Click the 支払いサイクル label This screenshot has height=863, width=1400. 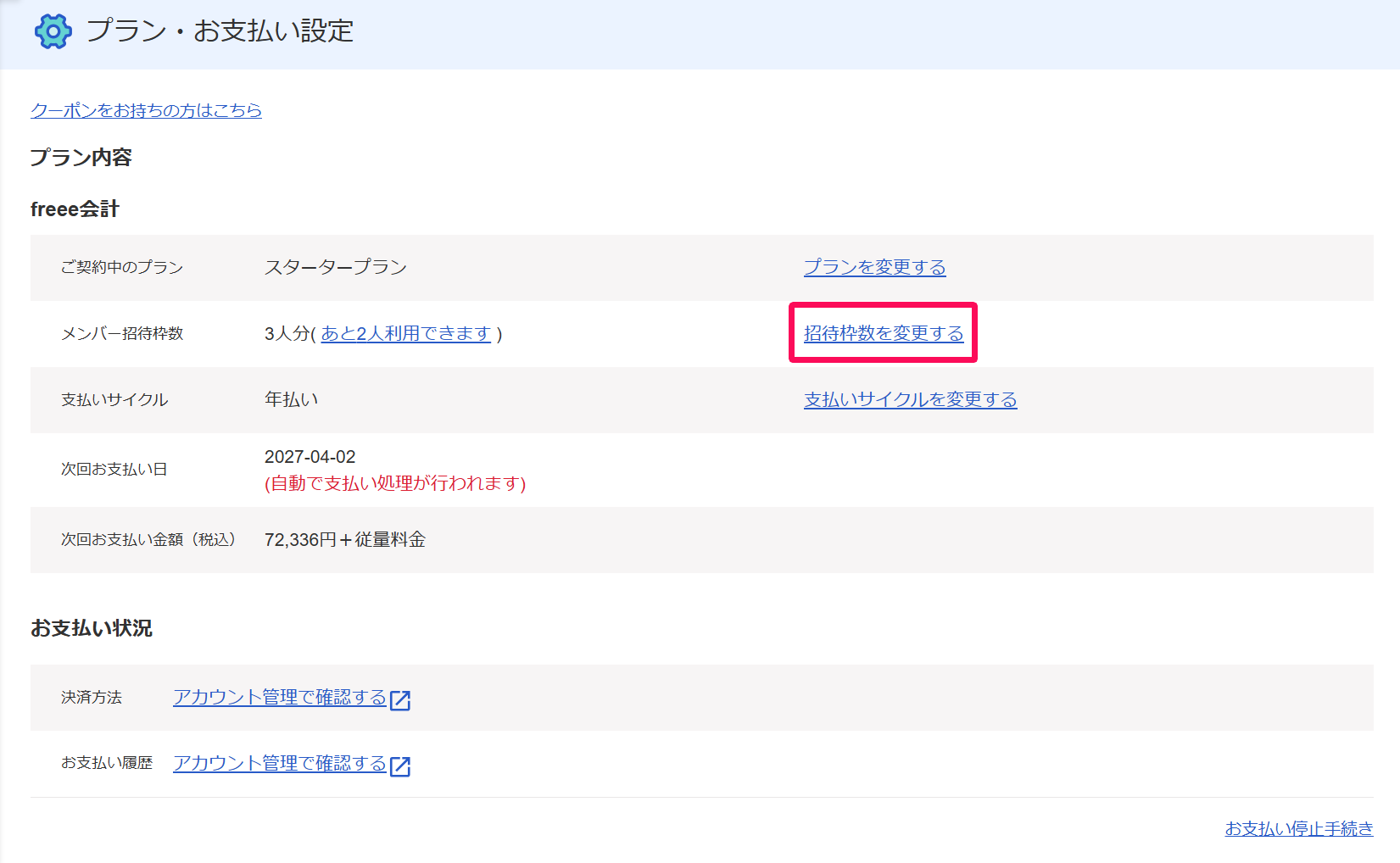click(114, 399)
